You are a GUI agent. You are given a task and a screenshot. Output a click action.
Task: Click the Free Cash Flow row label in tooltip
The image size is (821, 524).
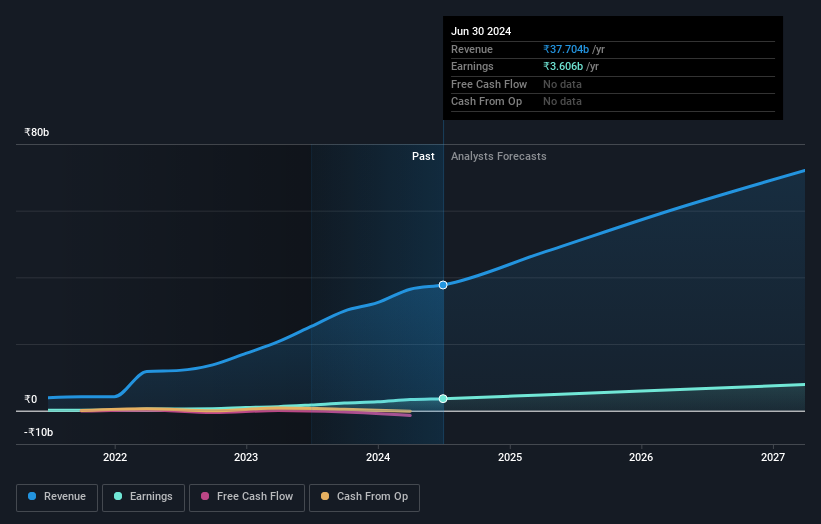pos(489,84)
